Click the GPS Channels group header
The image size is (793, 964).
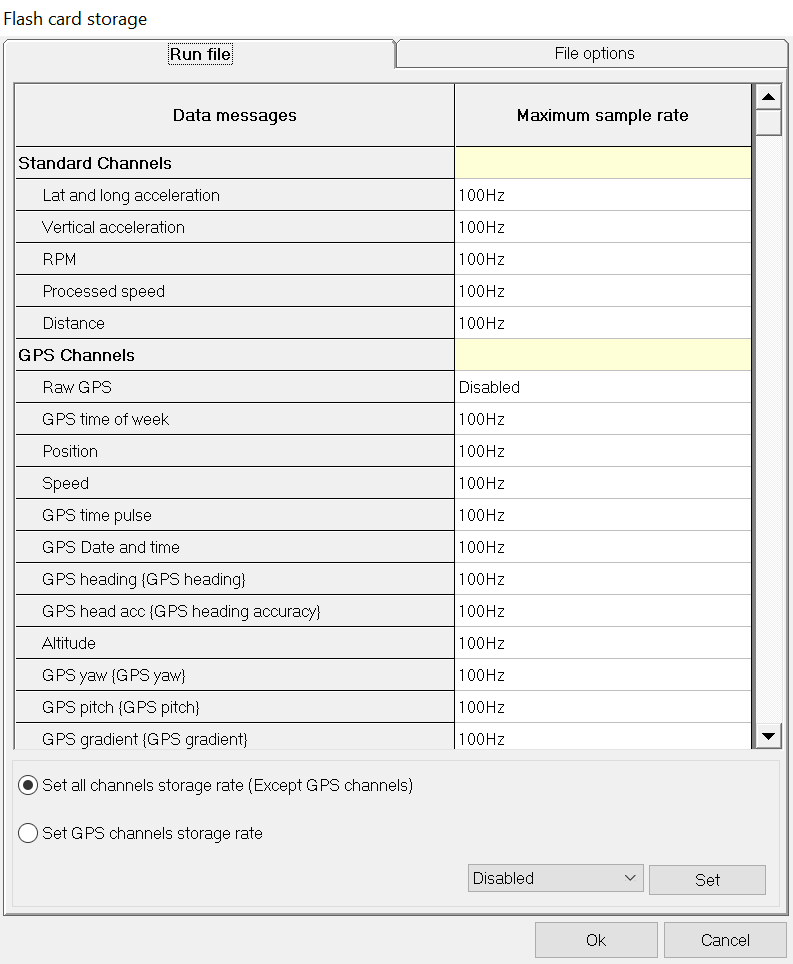coord(77,355)
